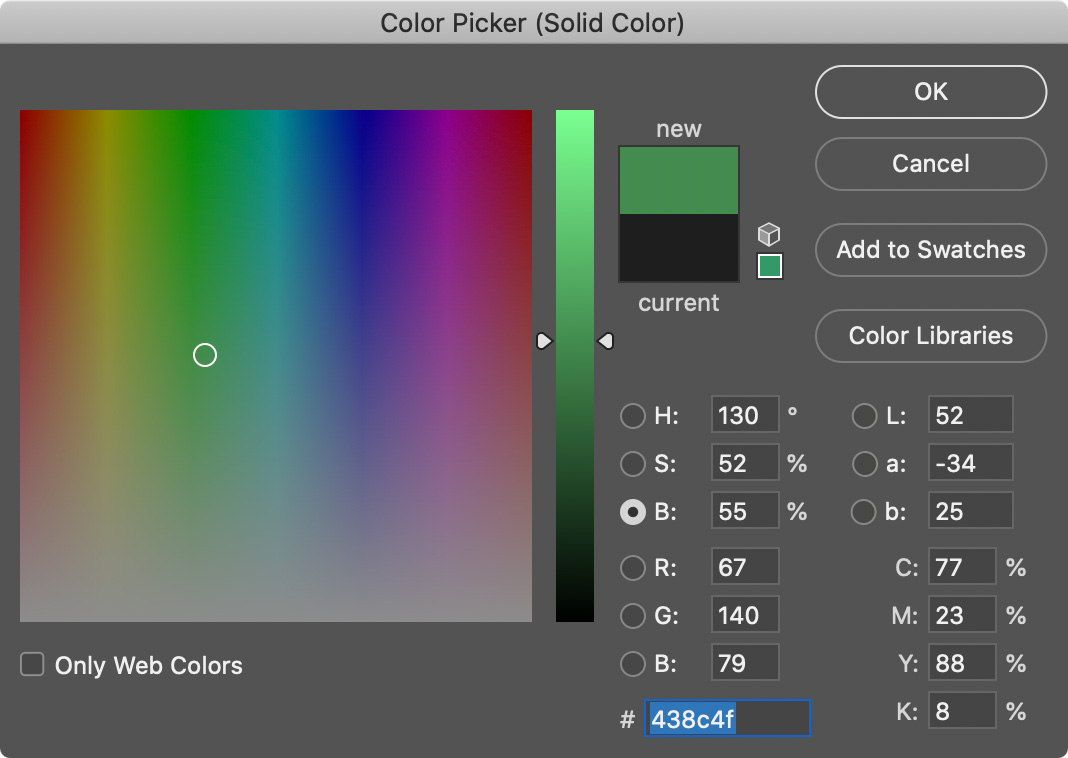Click the circular marker in color field
This screenshot has width=1068, height=758.
tap(205, 355)
